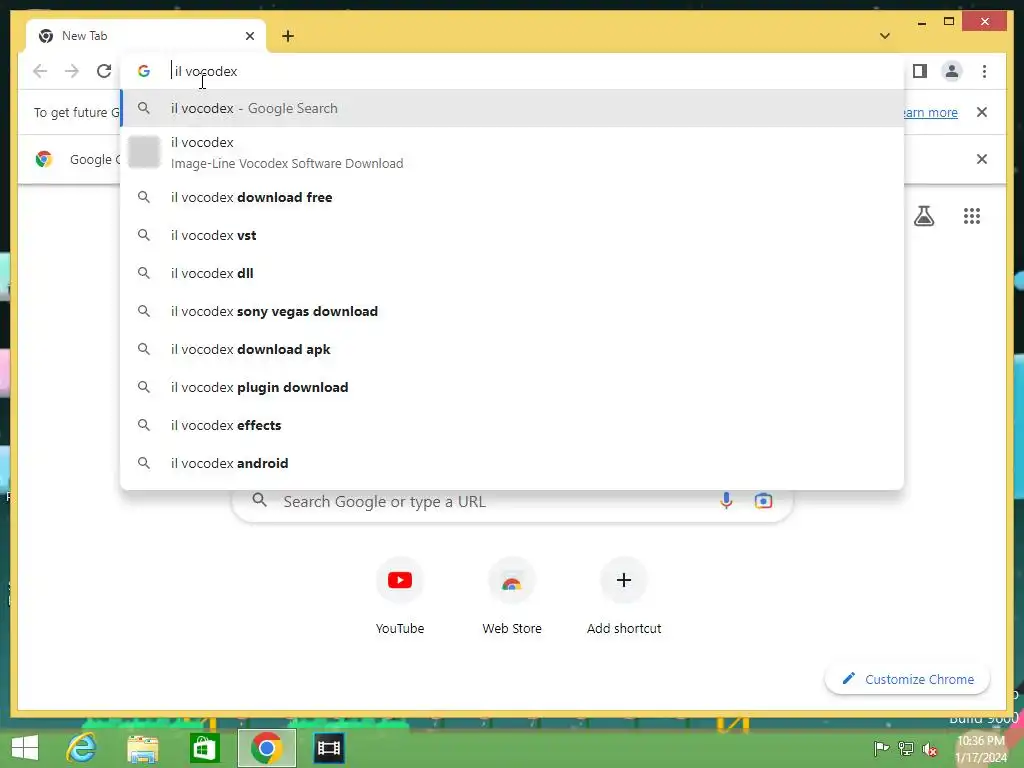
Task: Open the Search Labs flask icon
Action: (x=923, y=216)
